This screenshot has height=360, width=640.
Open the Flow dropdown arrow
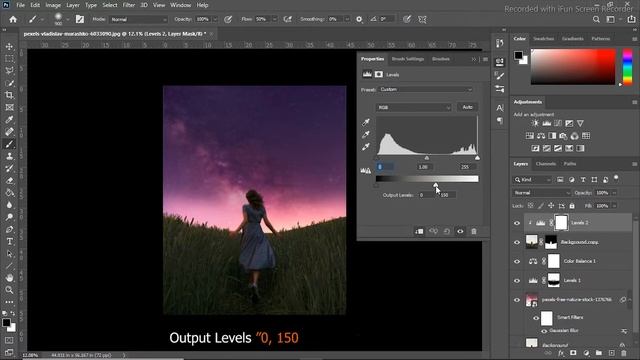[274, 19]
